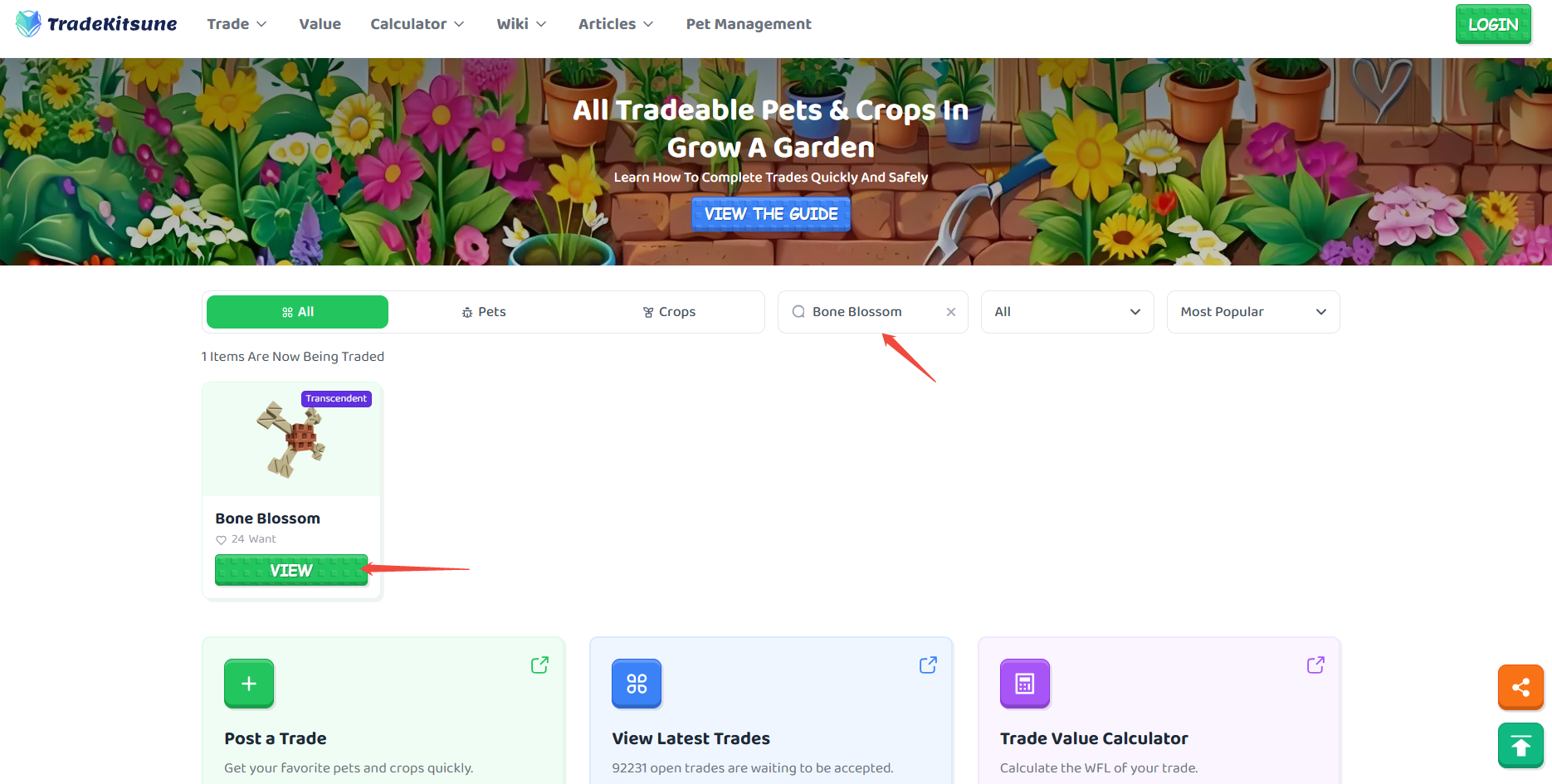Open the Value page
This screenshot has width=1552, height=784.
pos(320,24)
